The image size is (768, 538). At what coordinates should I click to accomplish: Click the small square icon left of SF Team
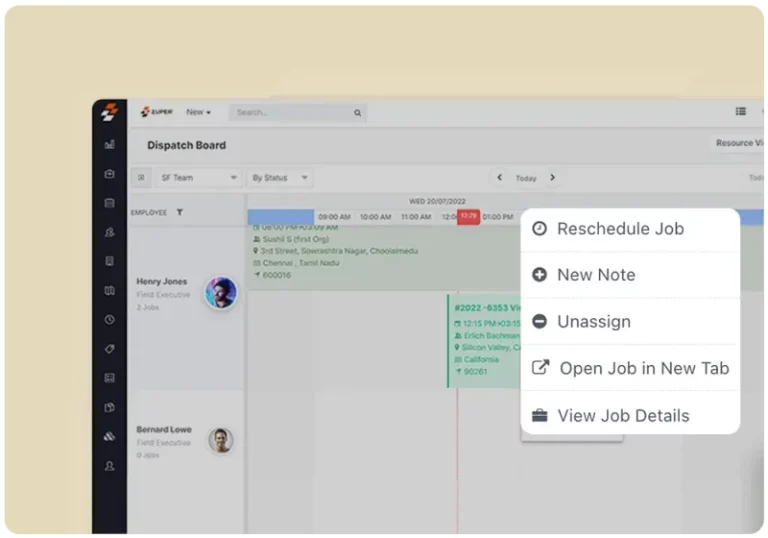141,177
